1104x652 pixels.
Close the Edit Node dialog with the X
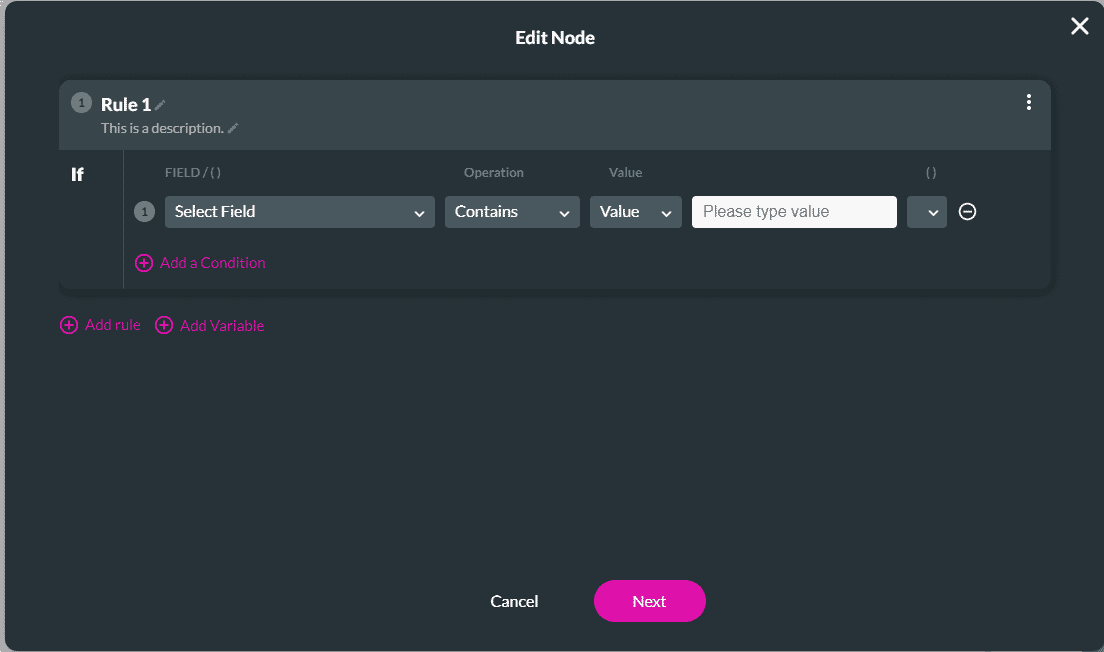pyautogui.click(x=1080, y=27)
